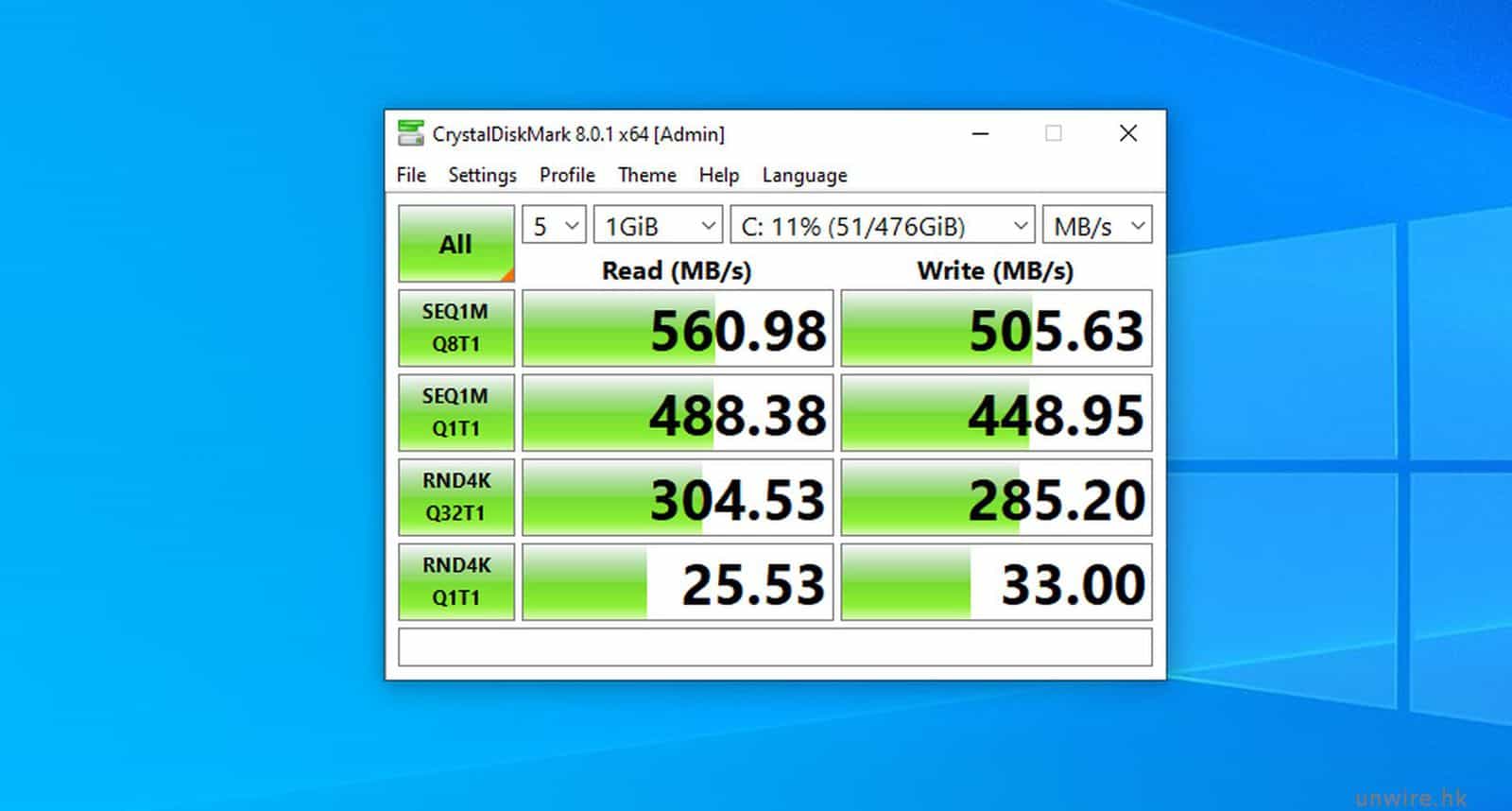1512x811 pixels.
Task: Click the empty comment field at bottom
Action: coord(775,647)
